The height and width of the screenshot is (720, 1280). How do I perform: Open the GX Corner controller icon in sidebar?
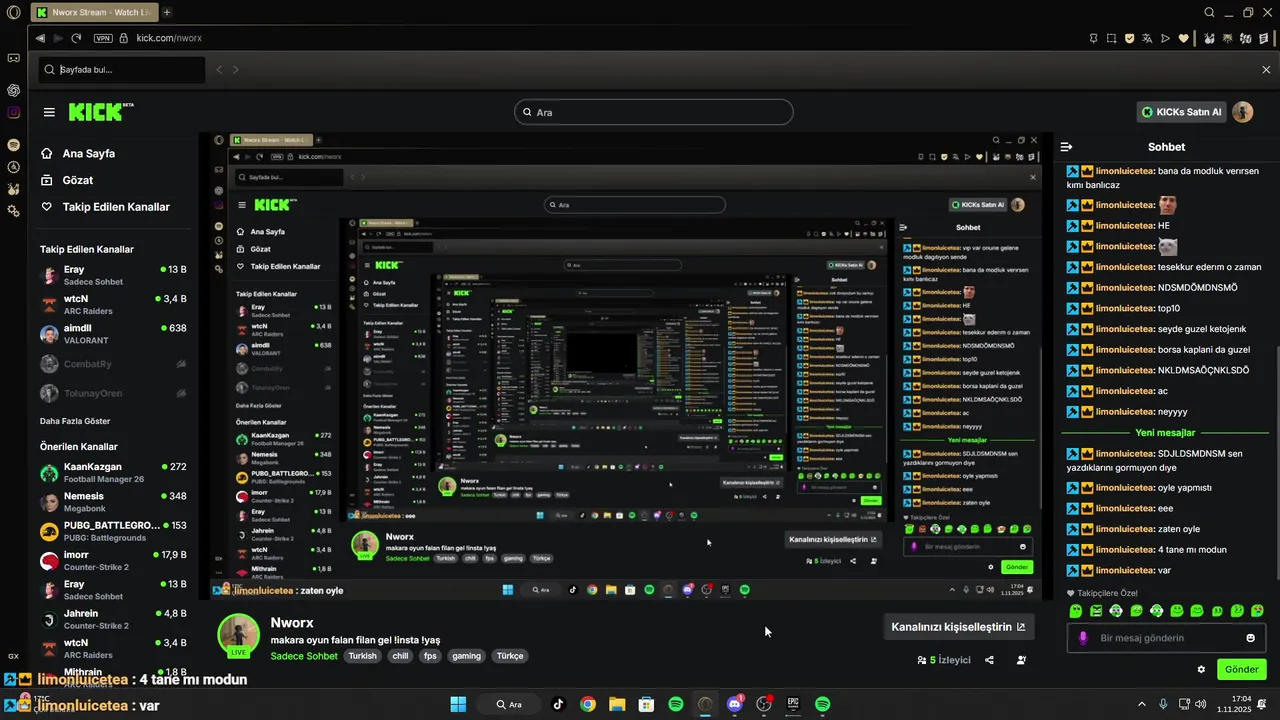[13, 58]
